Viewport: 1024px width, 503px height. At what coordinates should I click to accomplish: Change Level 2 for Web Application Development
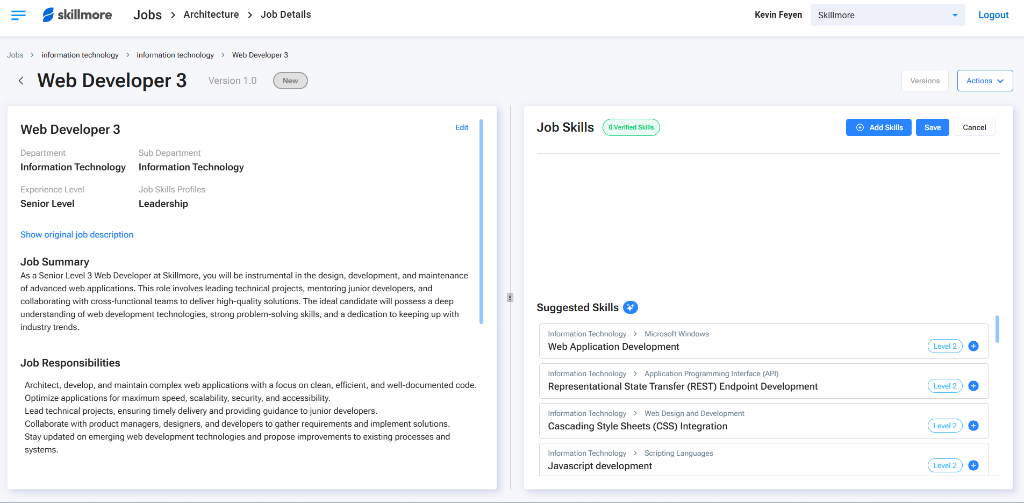click(x=945, y=346)
